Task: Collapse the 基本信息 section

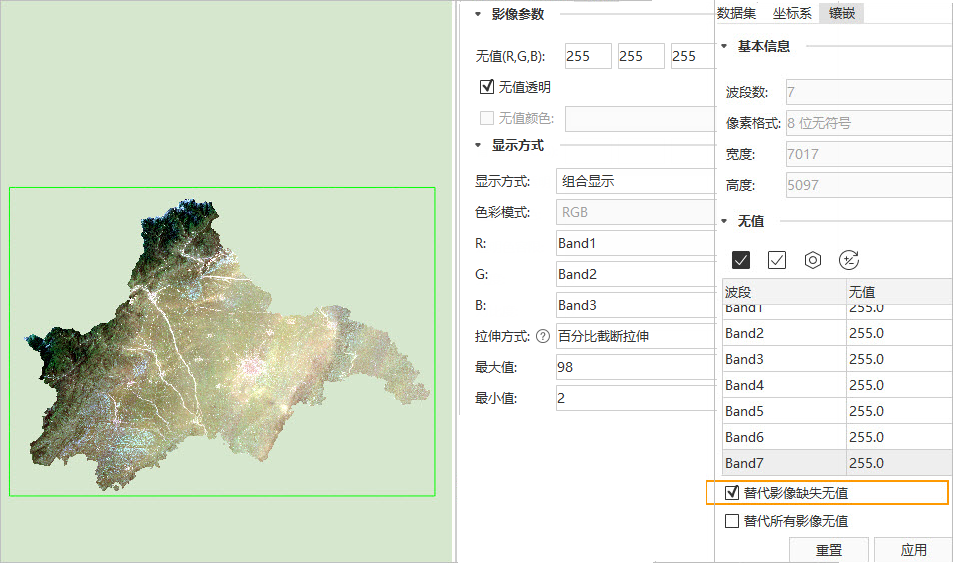Action: [x=724, y=46]
